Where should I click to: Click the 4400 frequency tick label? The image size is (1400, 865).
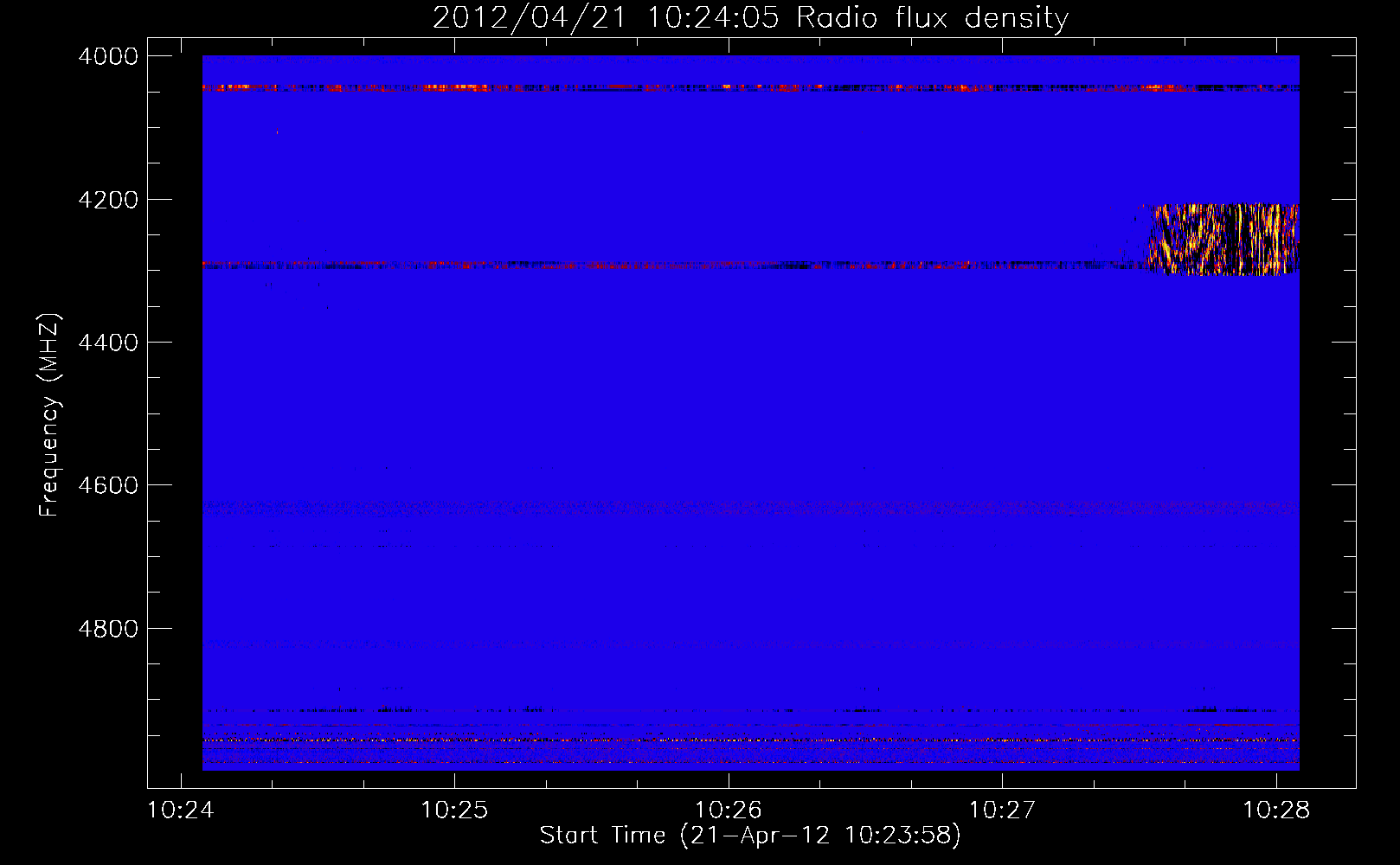point(108,343)
